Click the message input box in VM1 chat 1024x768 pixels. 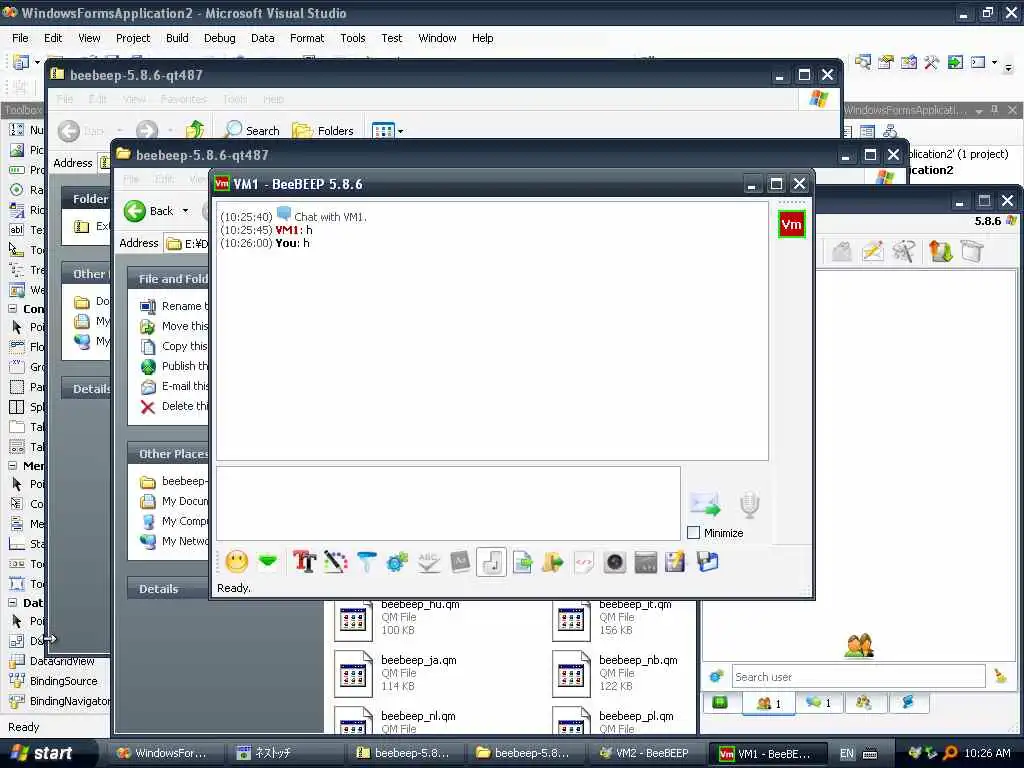[448, 504]
